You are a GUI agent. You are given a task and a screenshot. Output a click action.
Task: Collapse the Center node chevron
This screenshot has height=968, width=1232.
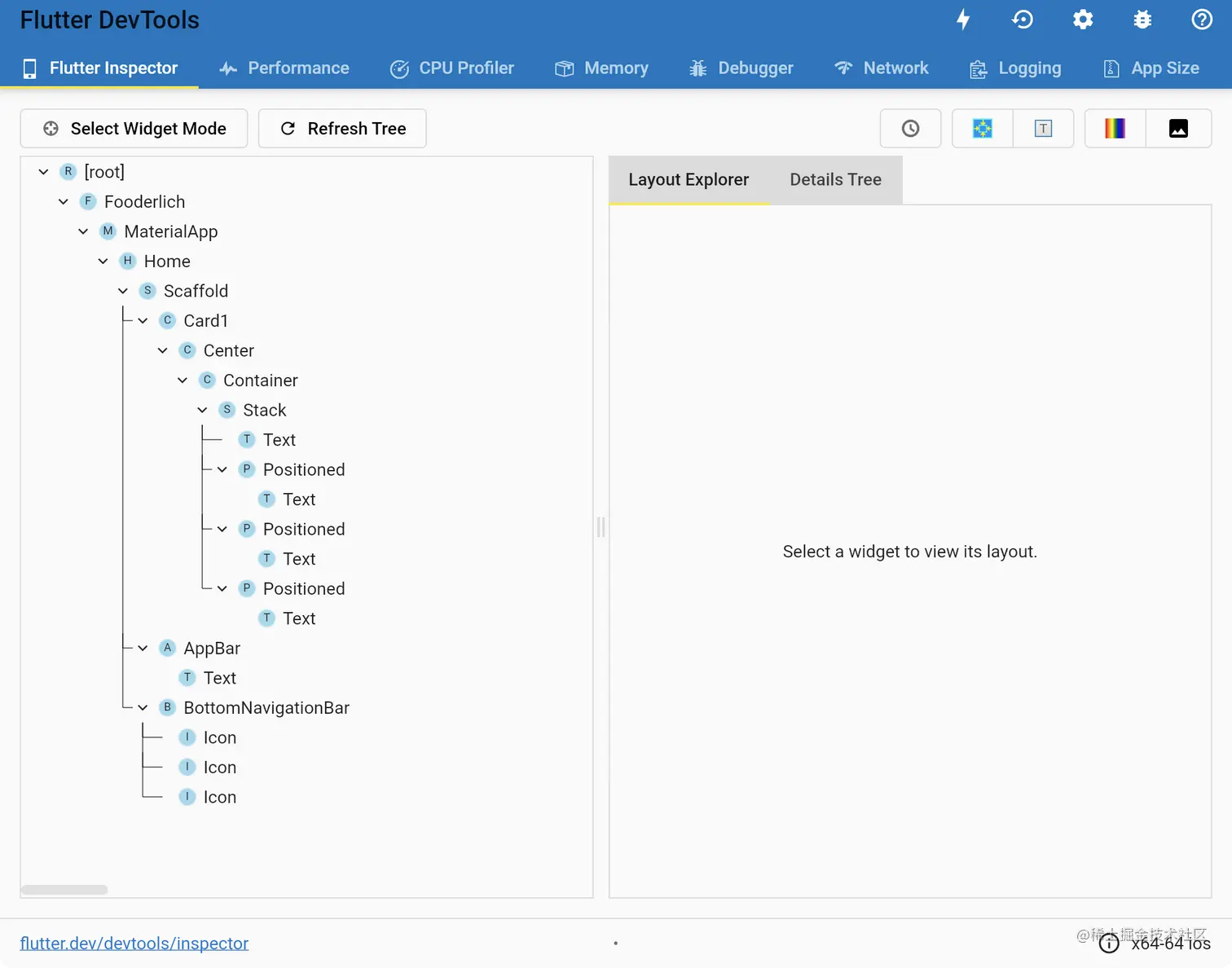tap(163, 350)
